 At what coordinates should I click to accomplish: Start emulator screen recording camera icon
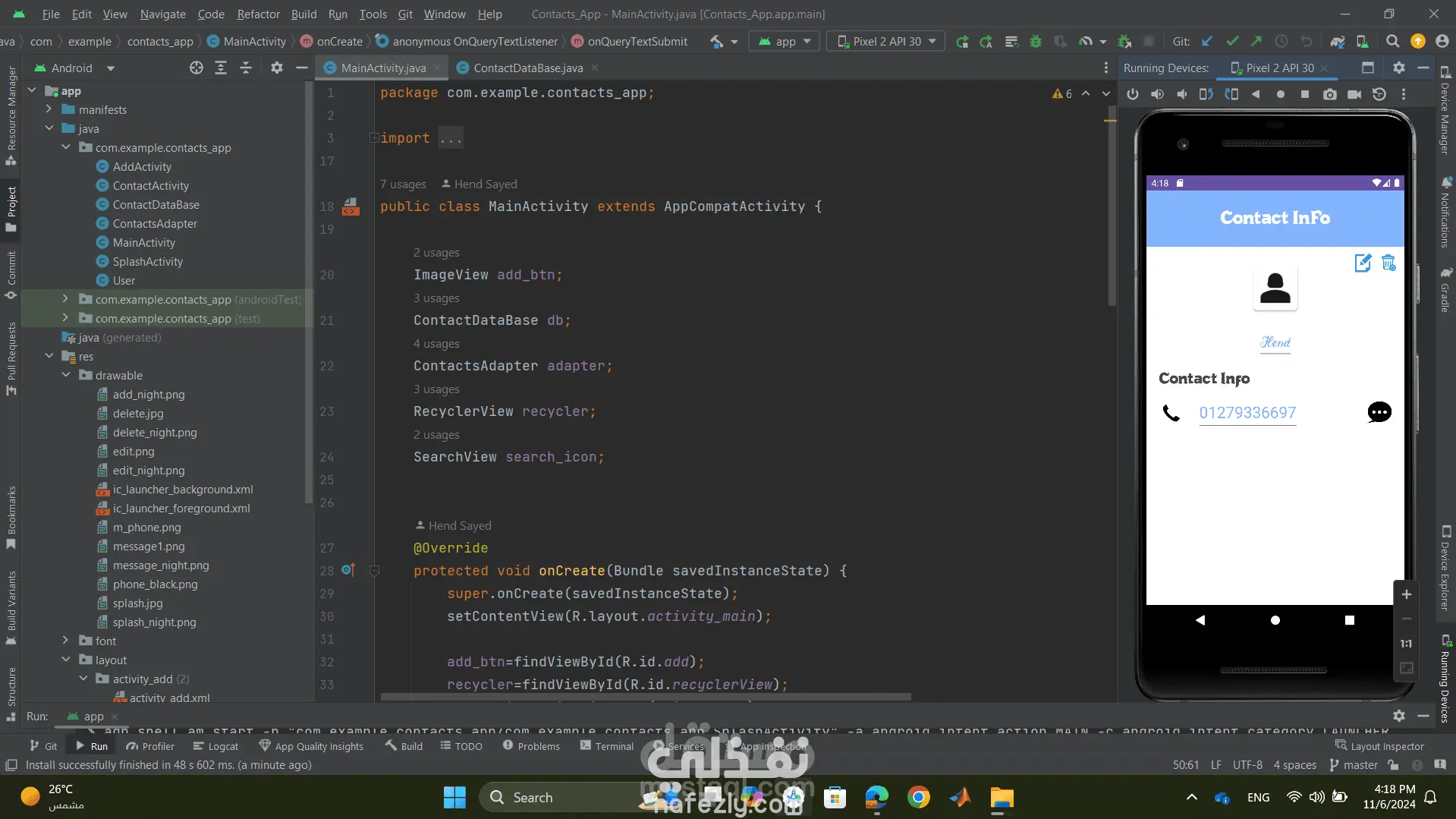pyautogui.click(x=1354, y=94)
